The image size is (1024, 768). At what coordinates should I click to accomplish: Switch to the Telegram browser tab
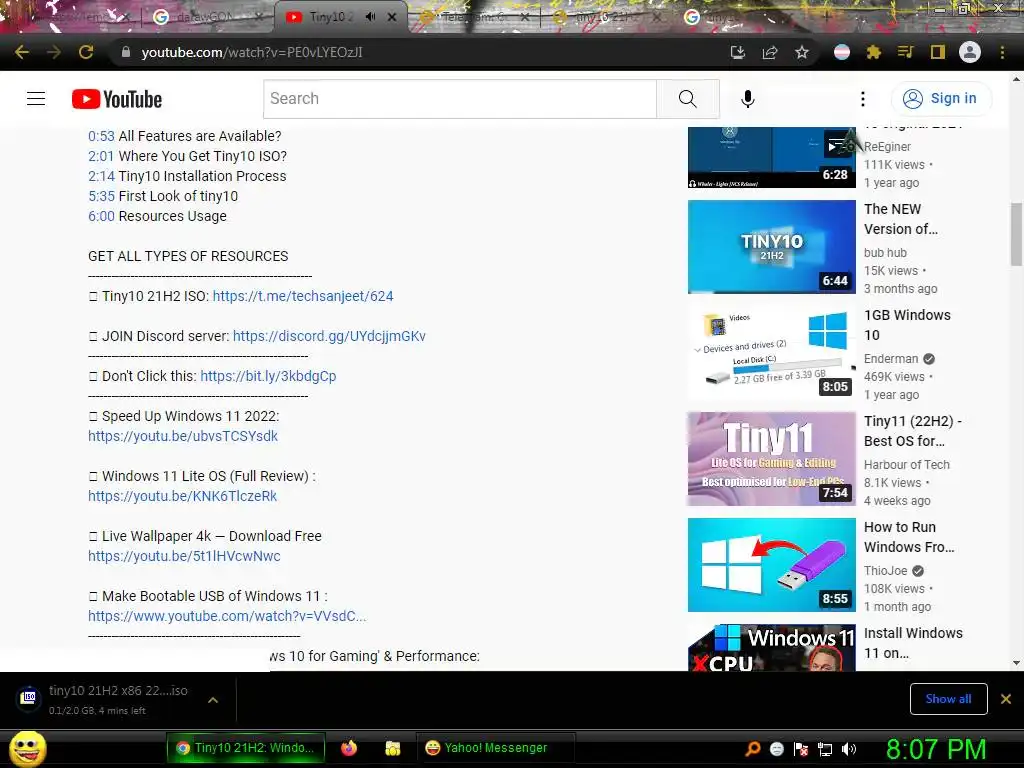click(475, 17)
